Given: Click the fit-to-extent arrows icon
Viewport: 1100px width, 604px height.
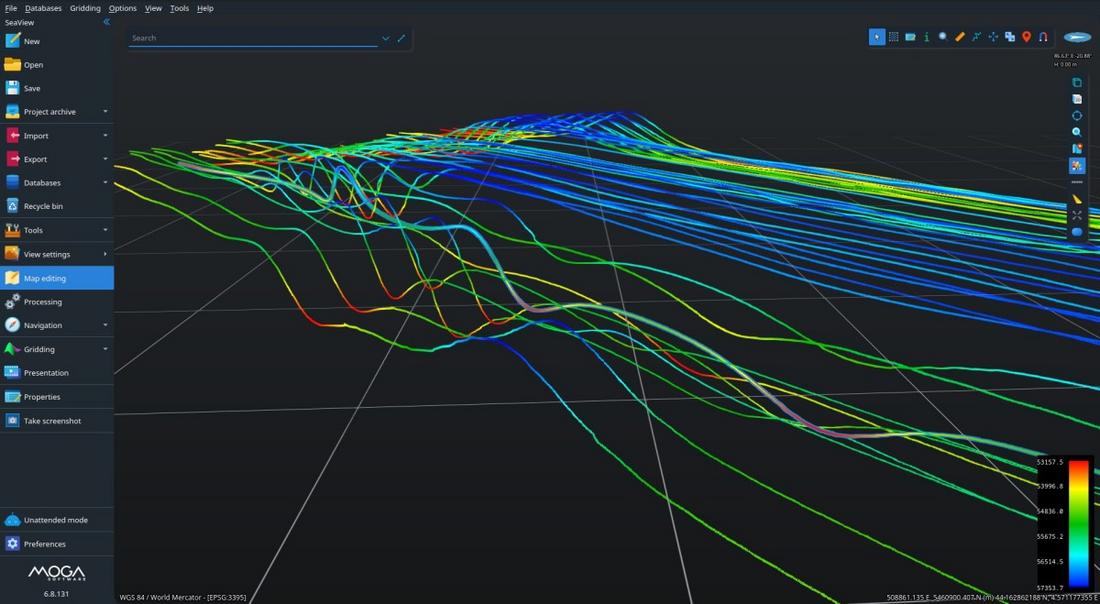Looking at the screenshot, I should pos(1077,215).
